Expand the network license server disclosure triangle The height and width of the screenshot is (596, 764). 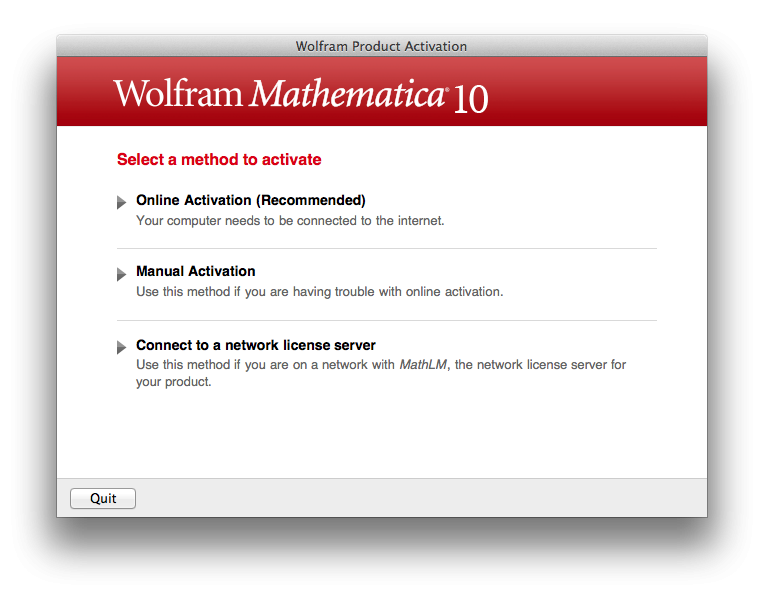click(x=121, y=347)
